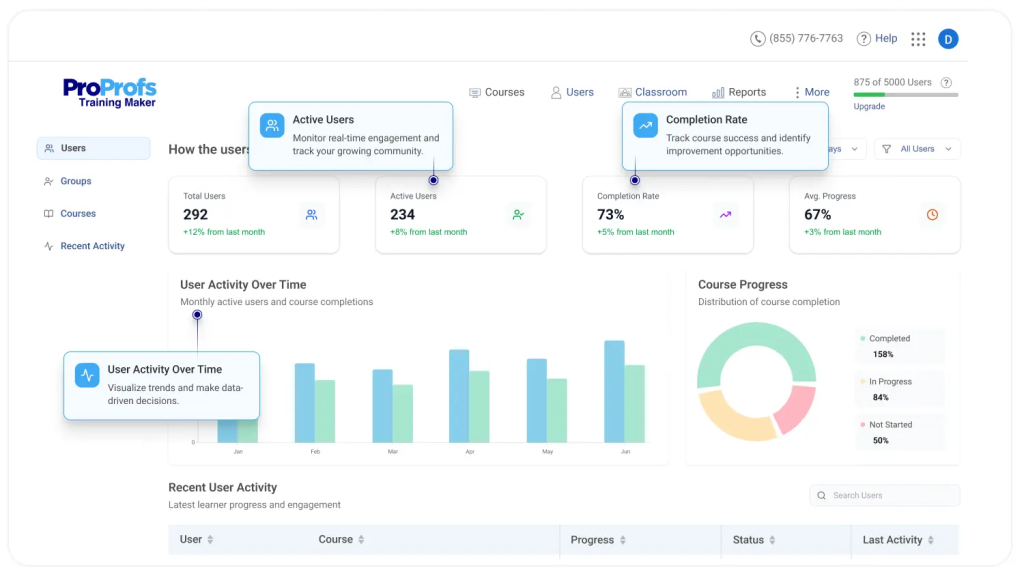Click the Upgrade link
The image size is (1024, 576).
(x=869, y=106)
